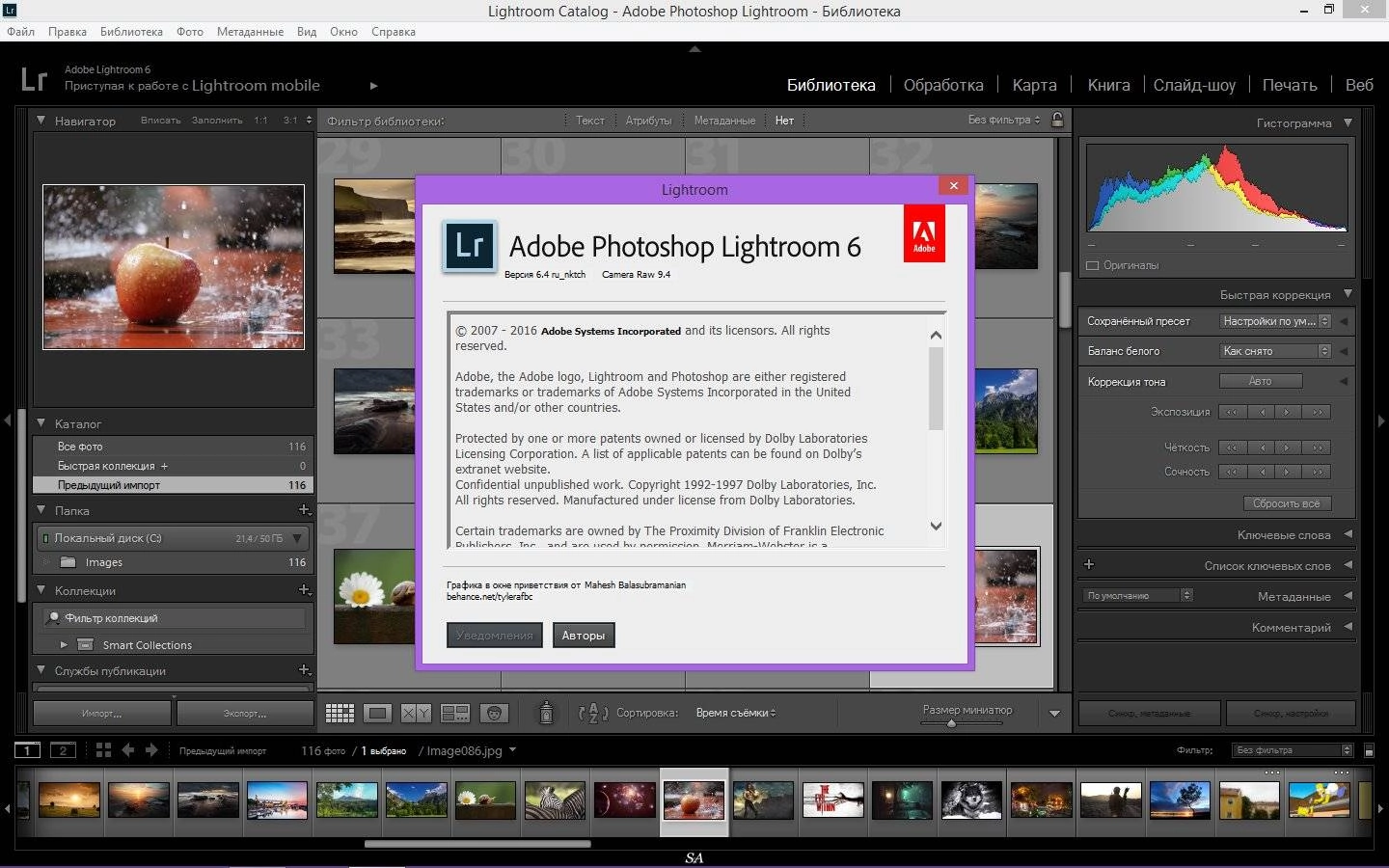Open Без фильтра dropdown in filter bar
1389x868 pixels.
[x=1004, y=121]
